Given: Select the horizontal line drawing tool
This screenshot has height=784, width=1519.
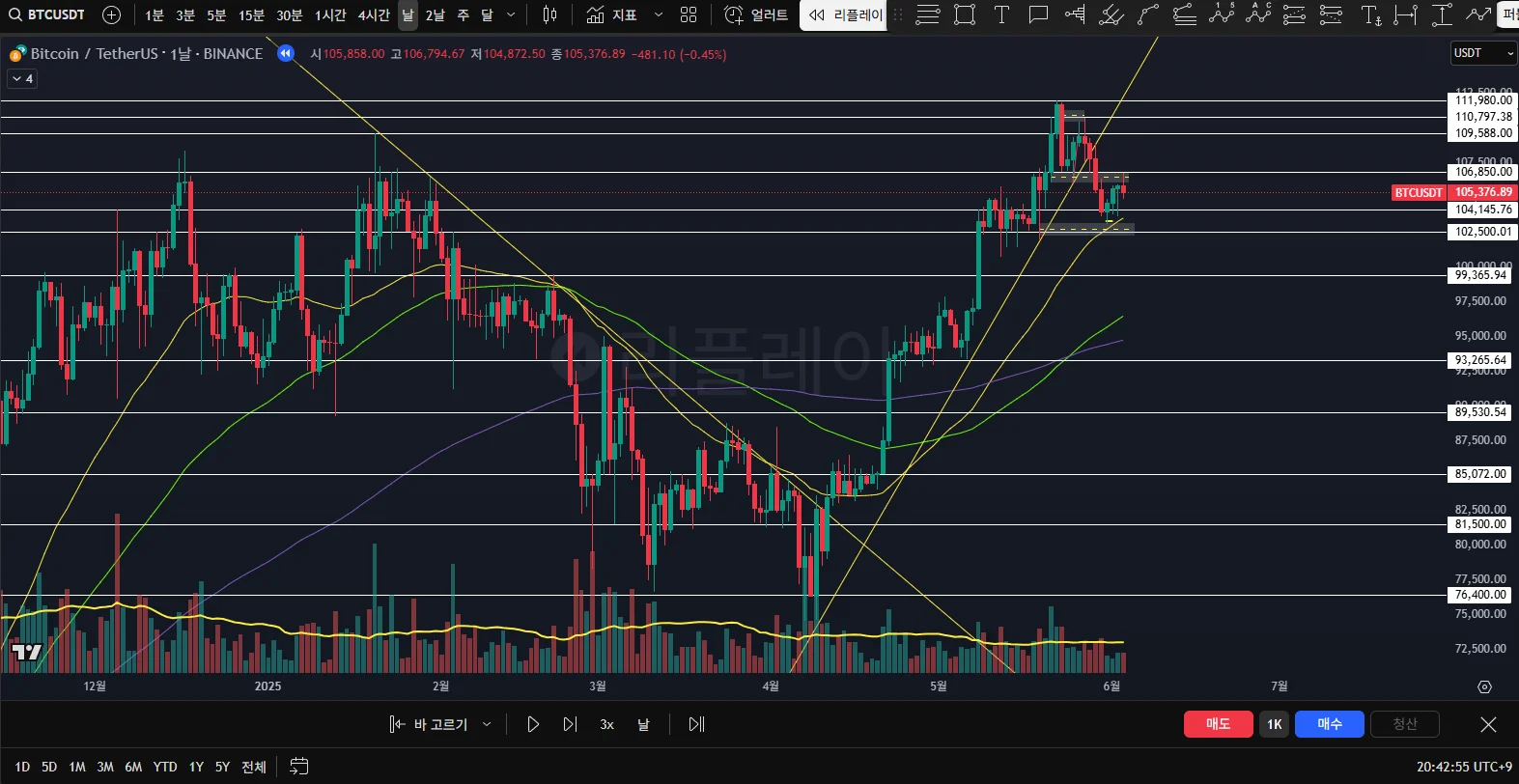Looking at the screenshot, I should 927,14.
